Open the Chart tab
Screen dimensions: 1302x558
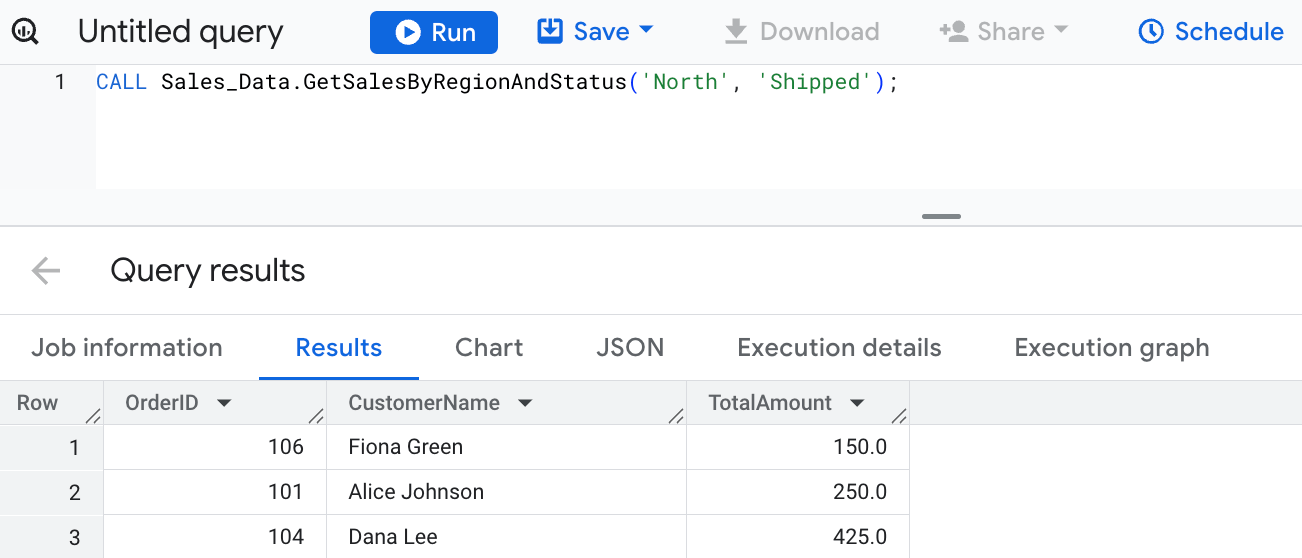click(489, 348)
